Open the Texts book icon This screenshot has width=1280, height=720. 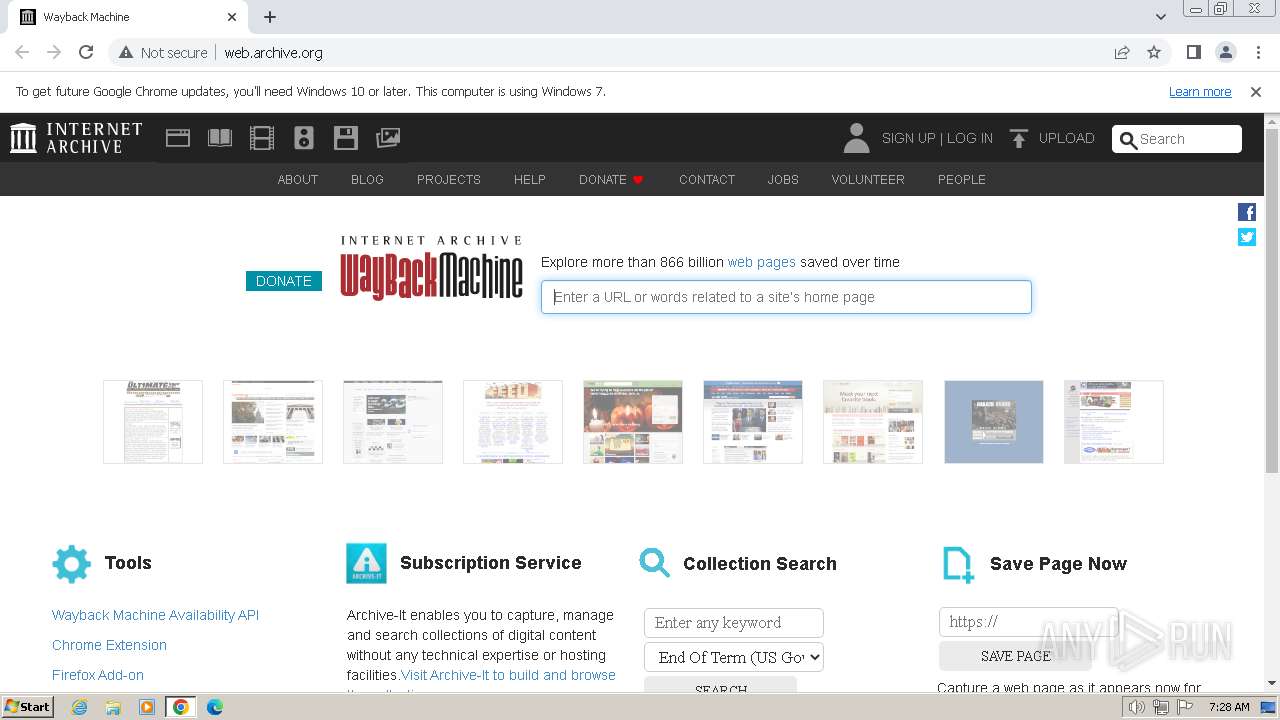pos(220,138)
